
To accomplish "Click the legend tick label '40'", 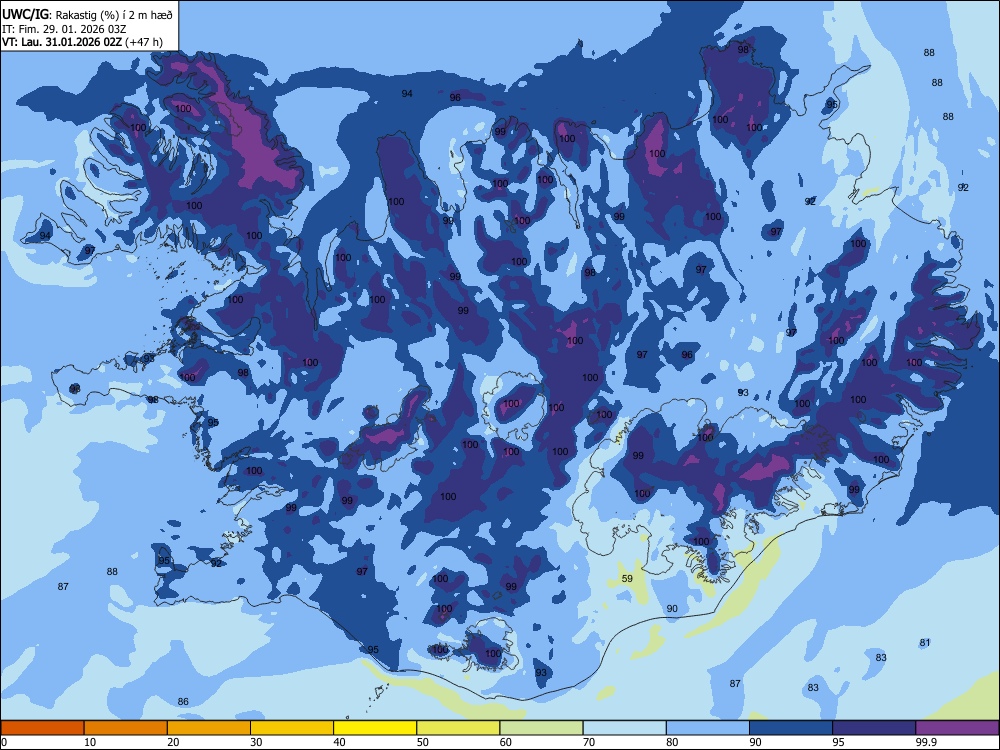I will tap(339, 742).
